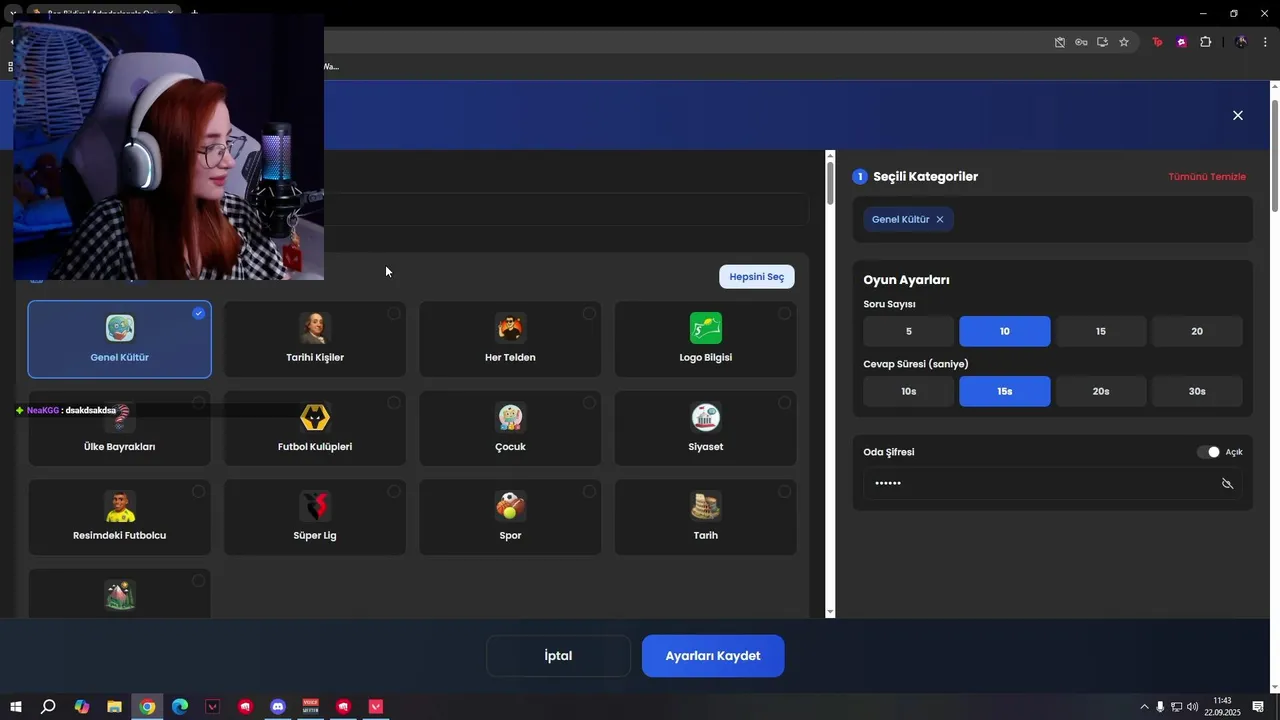Click the İptal button
This screenshot has height=720, width=1280.
558,656
